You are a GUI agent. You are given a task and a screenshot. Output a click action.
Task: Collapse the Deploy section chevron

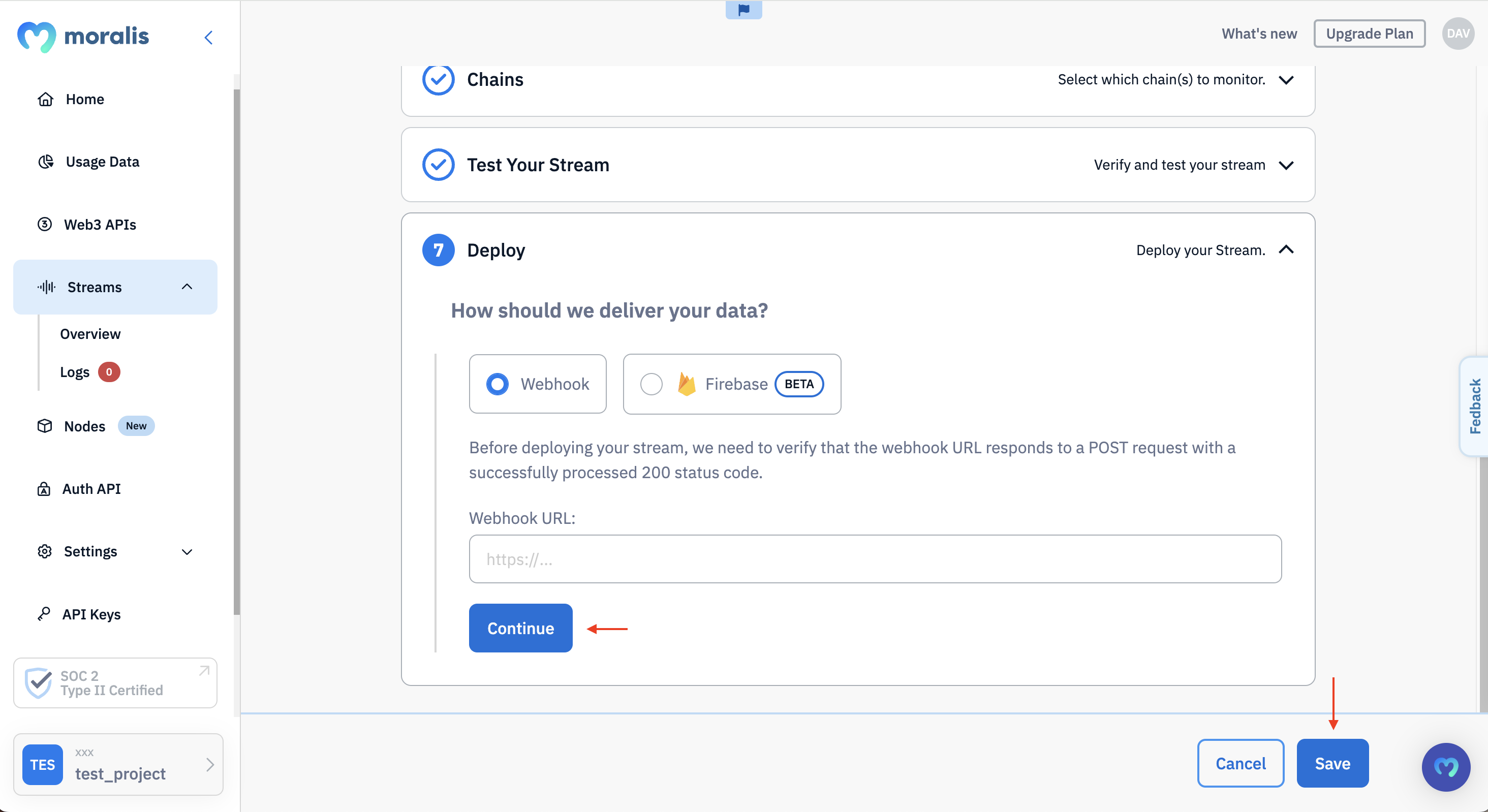tap(1286, 249)
